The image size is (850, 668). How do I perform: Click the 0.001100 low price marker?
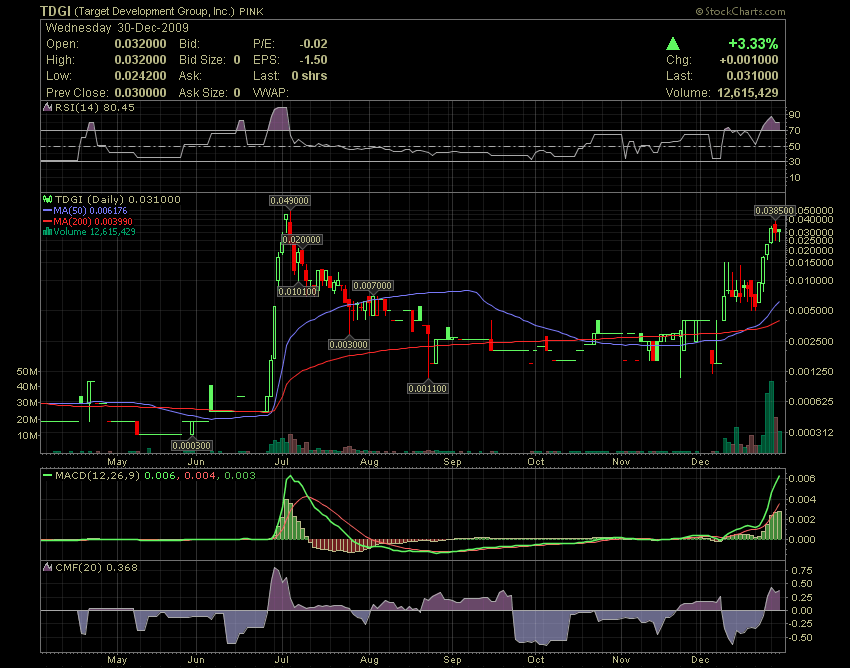pos(428,388)
